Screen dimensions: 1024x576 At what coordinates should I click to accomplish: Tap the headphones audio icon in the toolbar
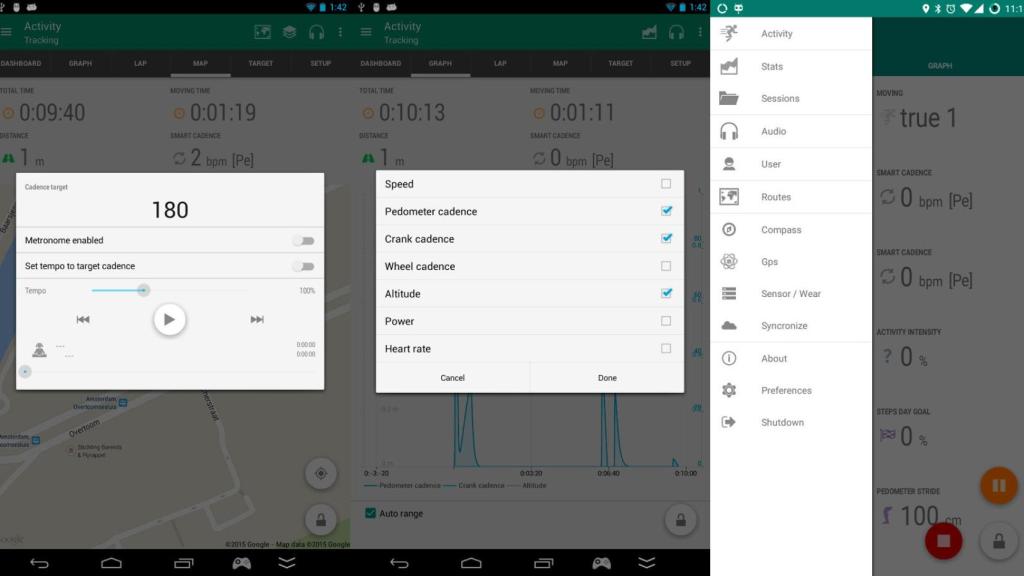pos(317,31)
